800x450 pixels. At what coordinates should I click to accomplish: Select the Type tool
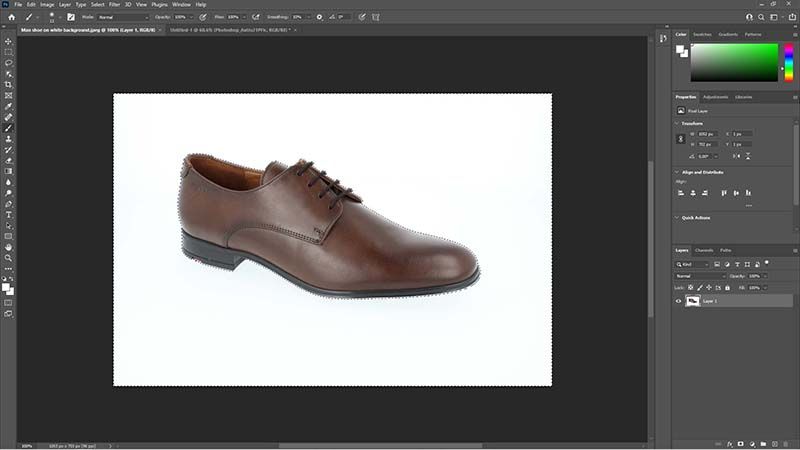pos(8,214)
